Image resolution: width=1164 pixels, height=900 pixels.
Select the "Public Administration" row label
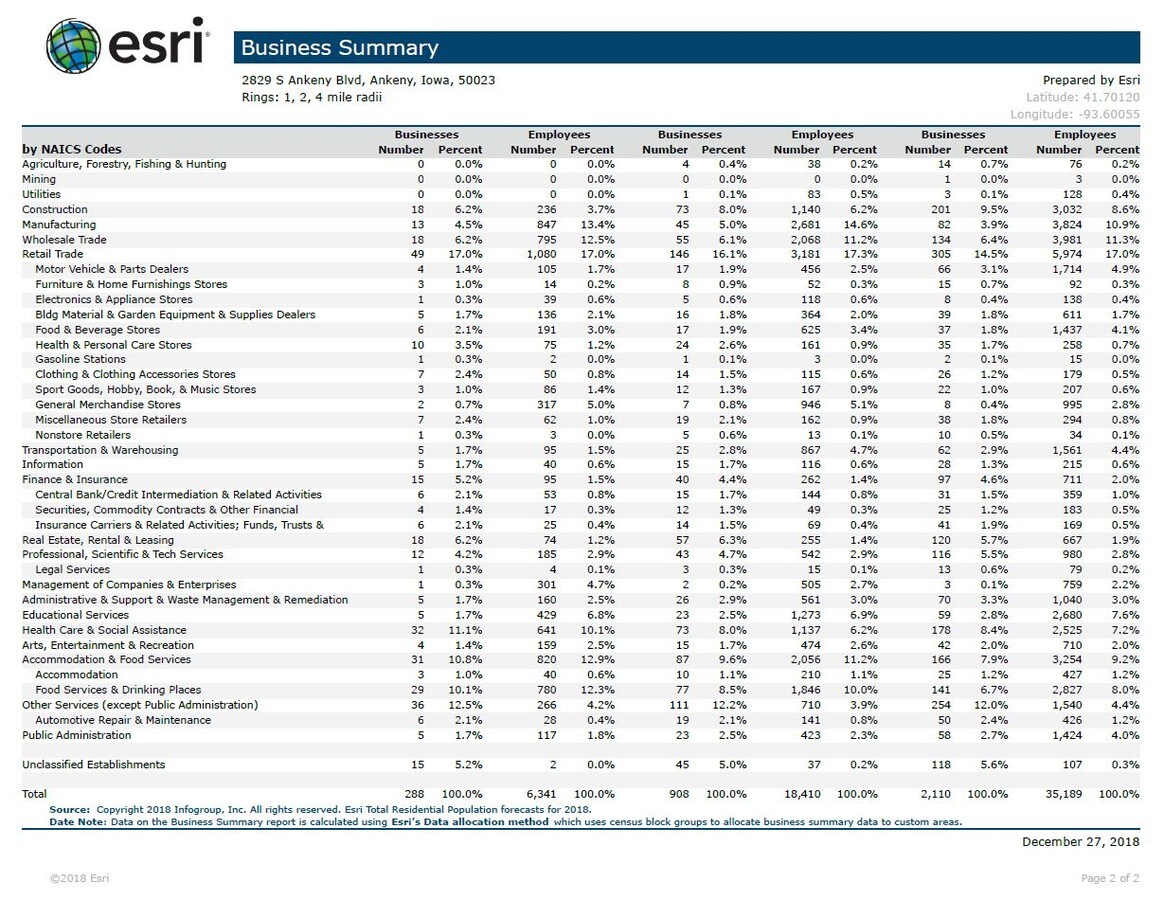click(76, 735)
